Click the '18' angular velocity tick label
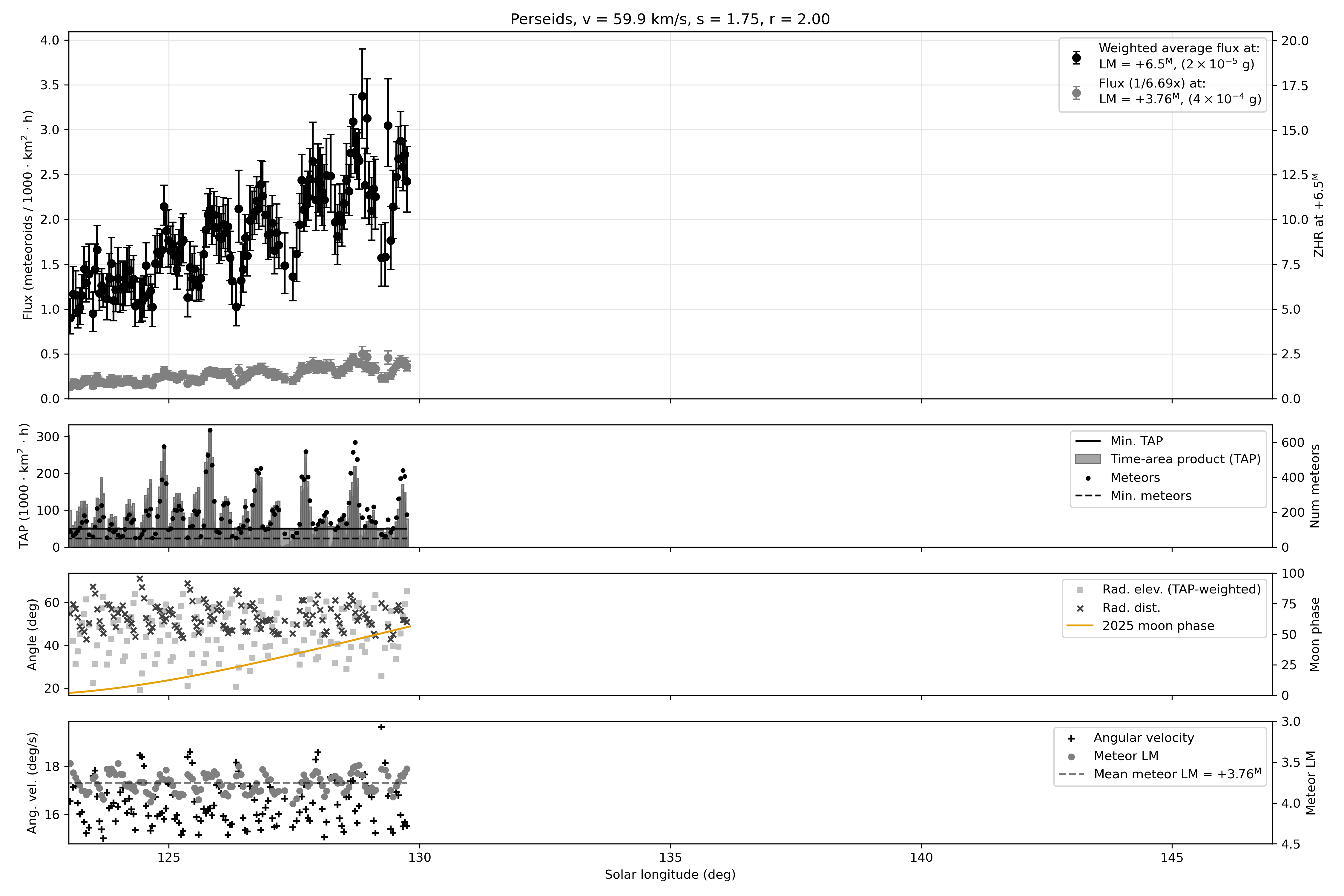The height and width of the screenshot is (896, 1344). click(x=52, y=767)
